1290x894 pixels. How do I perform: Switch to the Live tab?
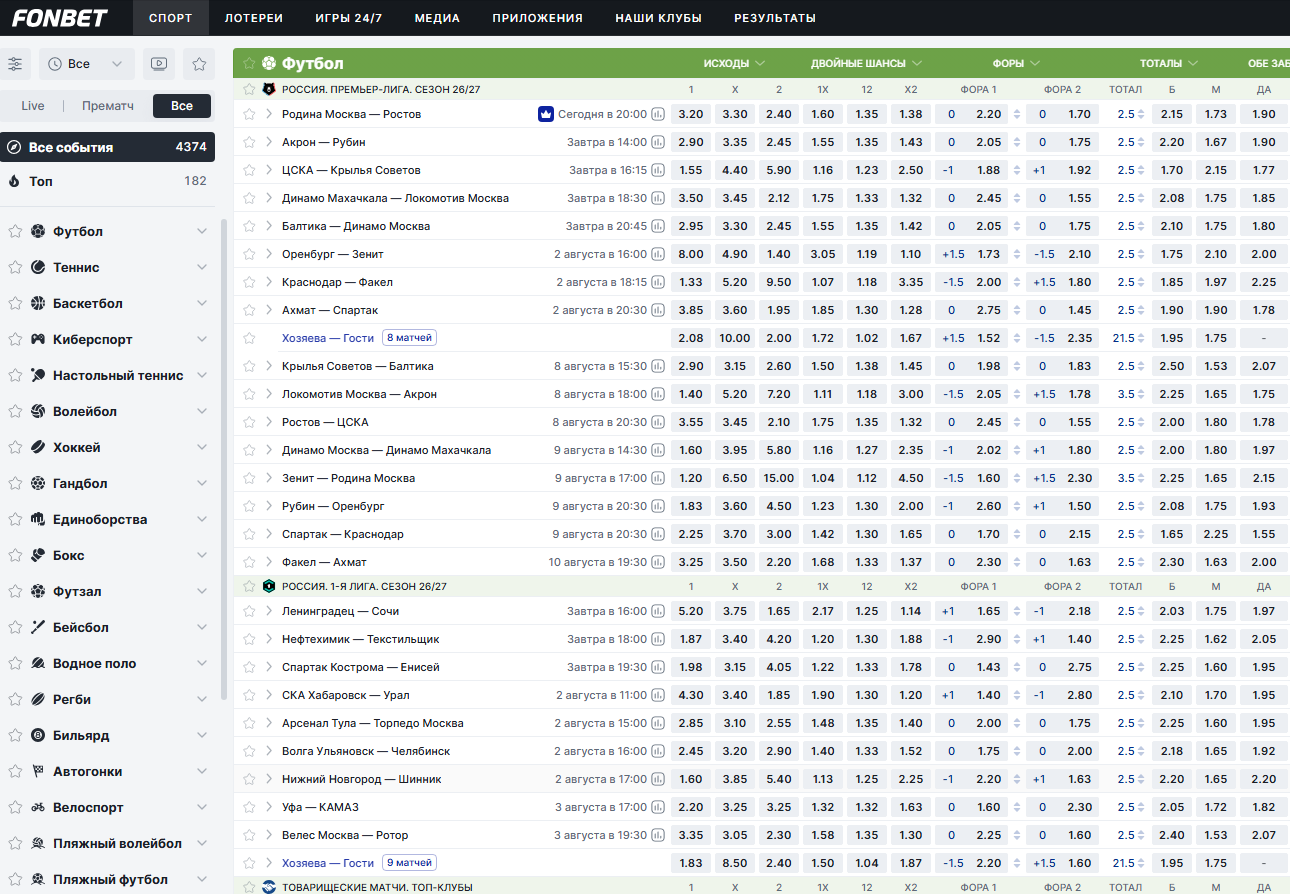(x=33, y=106)
